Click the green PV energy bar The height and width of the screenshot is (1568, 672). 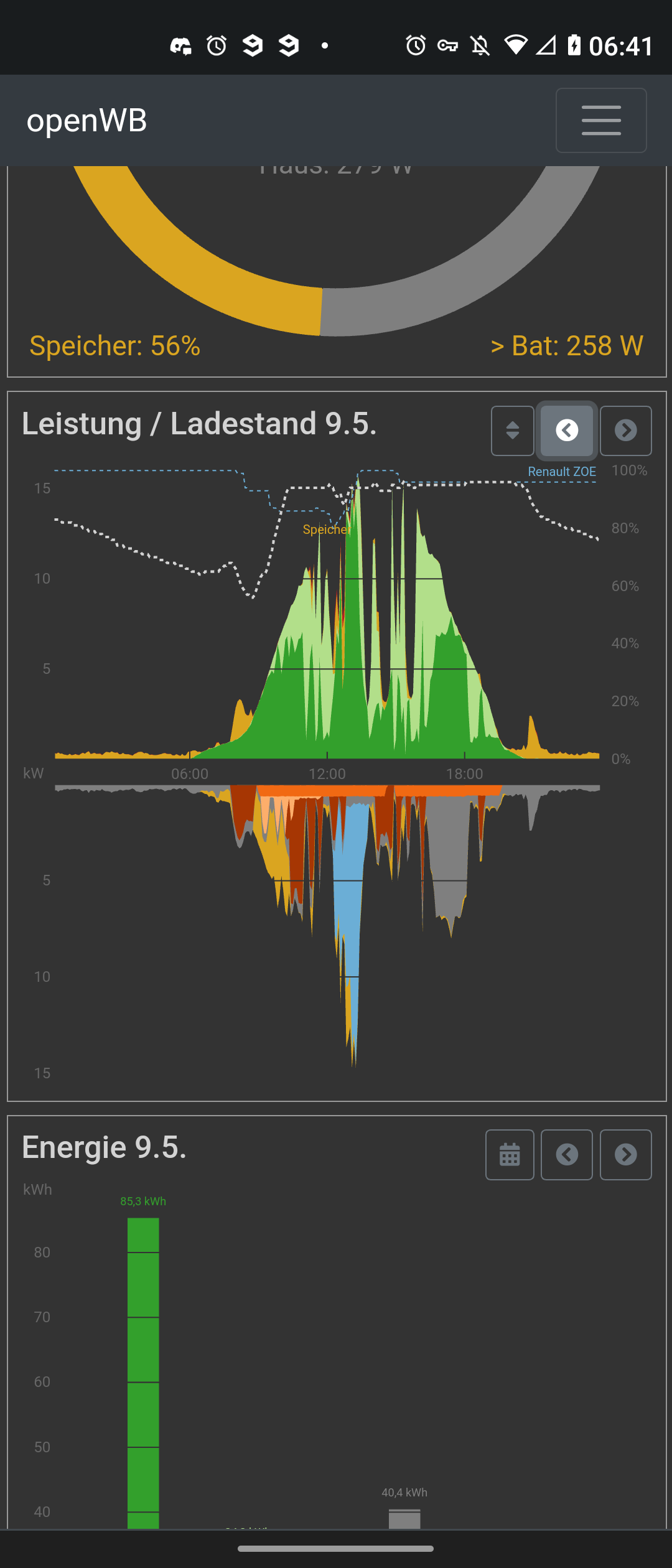point(143,1373)
